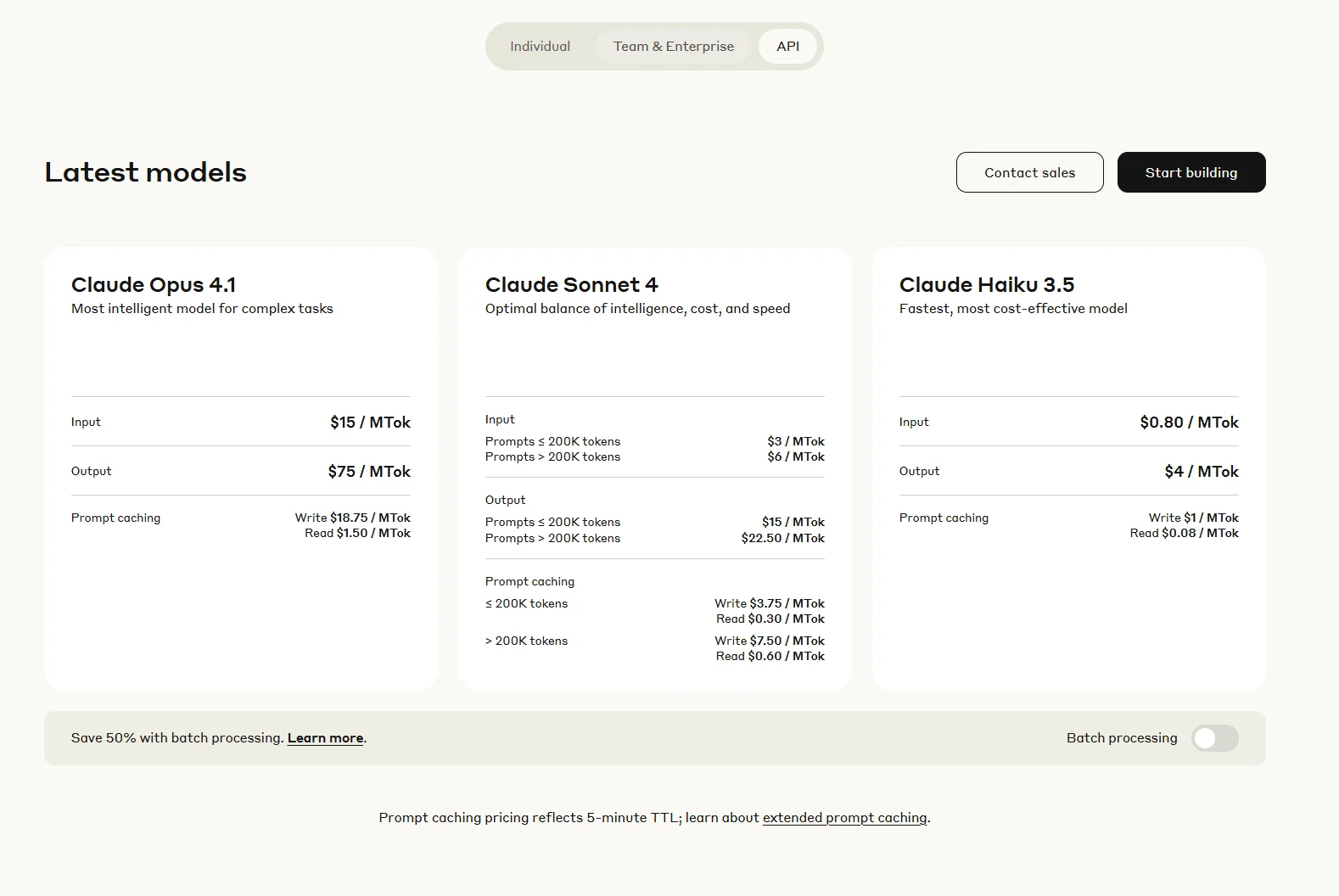
Task: Click the Claude Sonnet 4 card title
Action: click(x=571, y=285)
